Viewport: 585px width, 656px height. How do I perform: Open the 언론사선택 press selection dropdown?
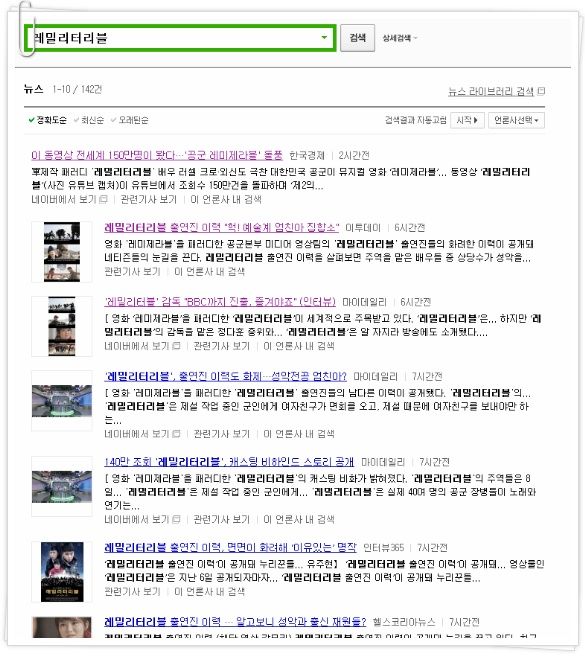click(516, 120)
